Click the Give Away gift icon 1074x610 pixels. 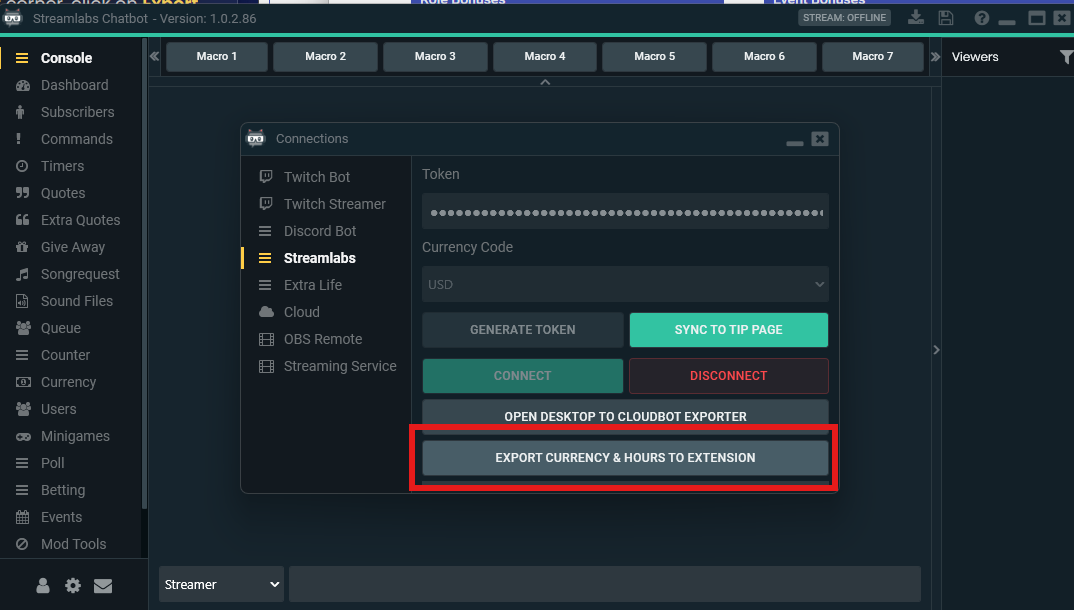23,247
